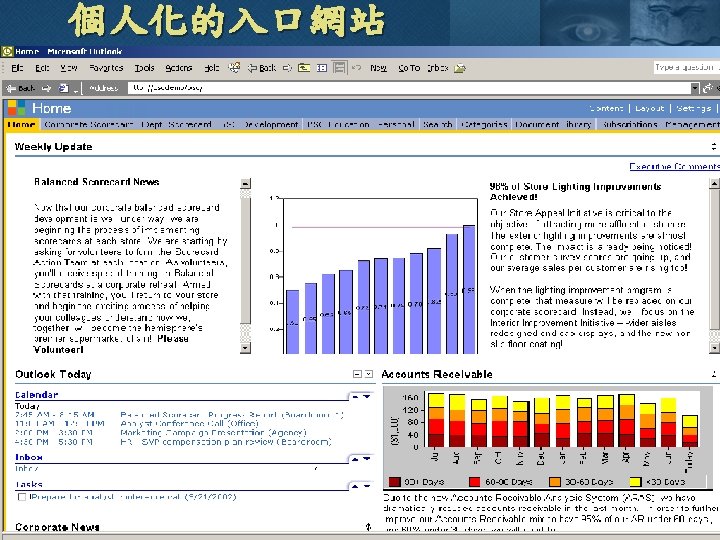Switch to the Categories tab
This screenshot has width=720, height=540.
[484, 124]
